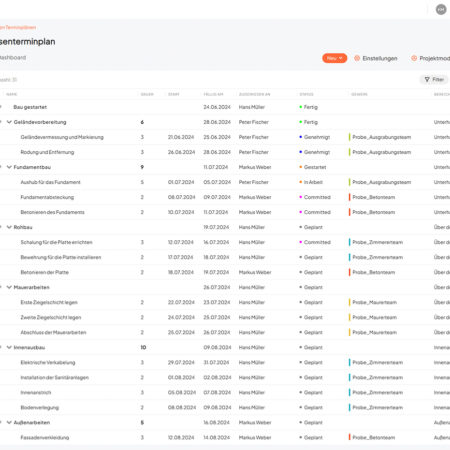
Task: Open Fassadenverkleidung task
Action: click(x=45, y=437)
